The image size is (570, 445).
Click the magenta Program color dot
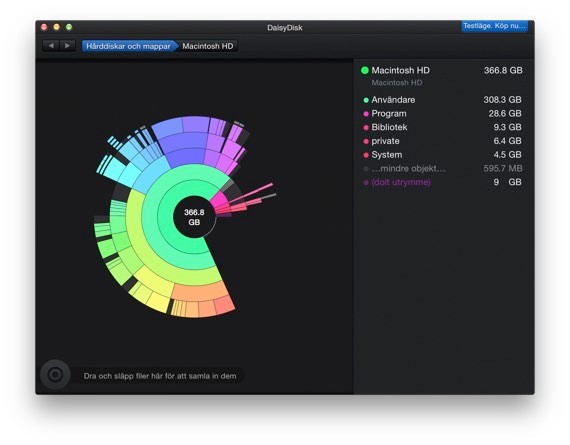pyautogui.click(x=366, y=114)
